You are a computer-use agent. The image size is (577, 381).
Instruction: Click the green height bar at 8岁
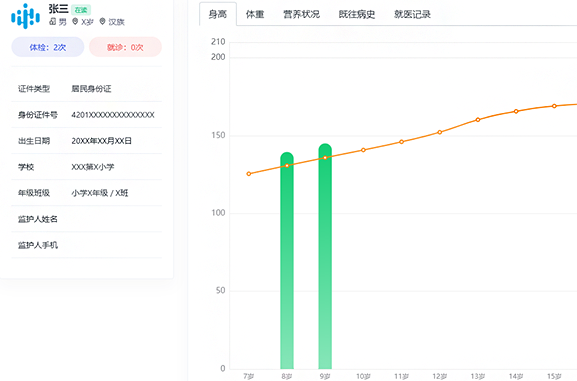(287, 261)
